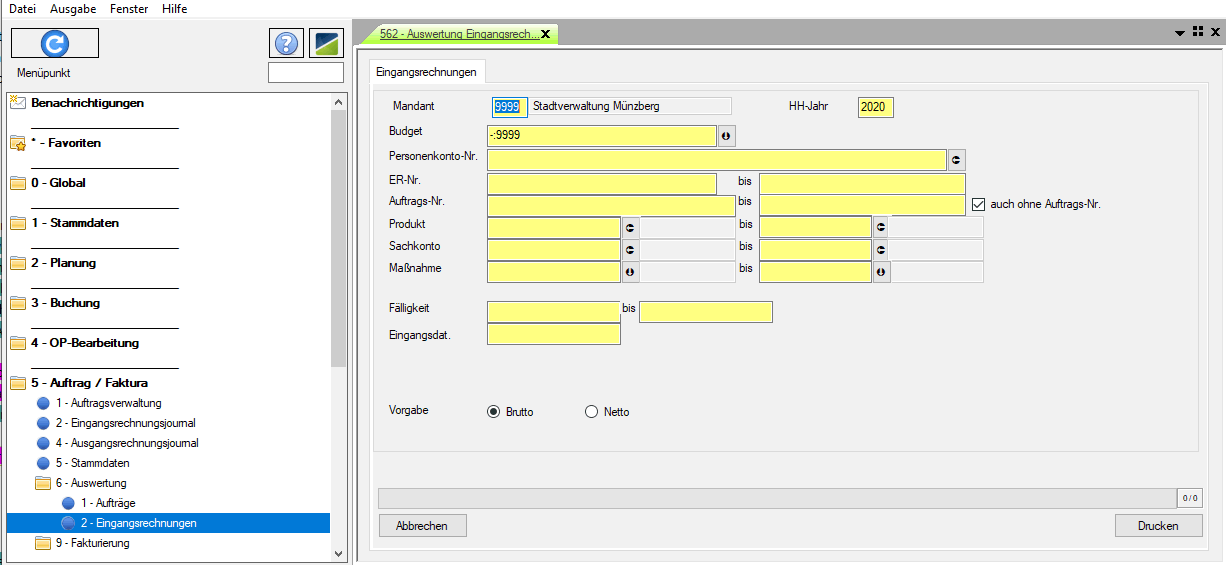Expand the '9 - Fakturierung' folder
The height and width of the screenshot is (565, 1226).
click(43, 543)
